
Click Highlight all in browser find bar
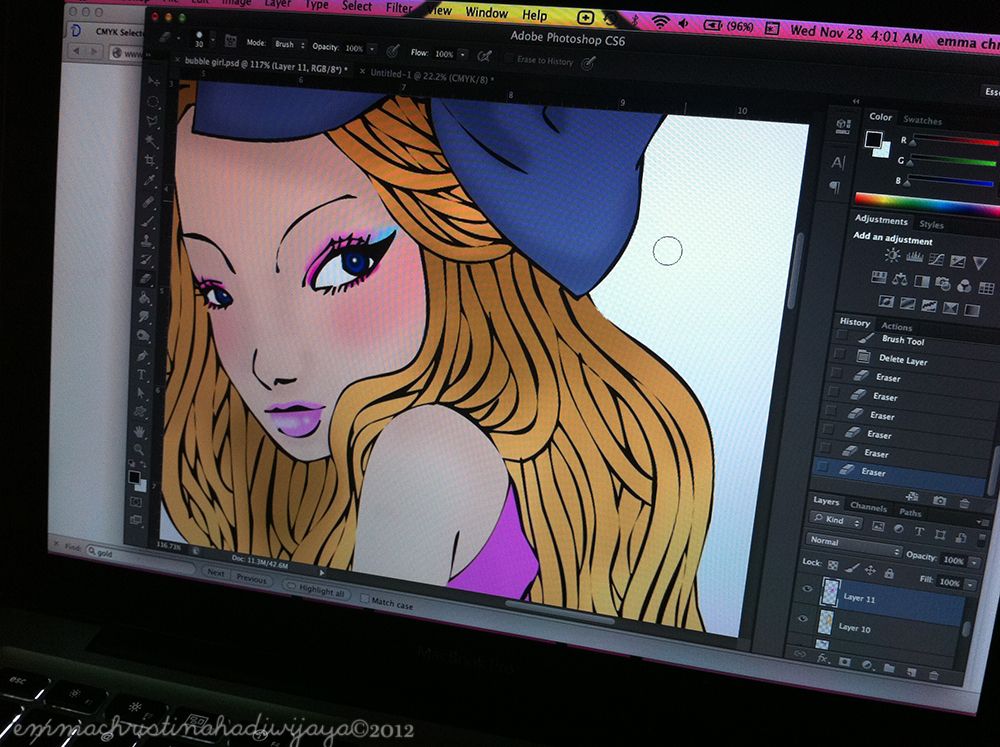coord(318,589)
